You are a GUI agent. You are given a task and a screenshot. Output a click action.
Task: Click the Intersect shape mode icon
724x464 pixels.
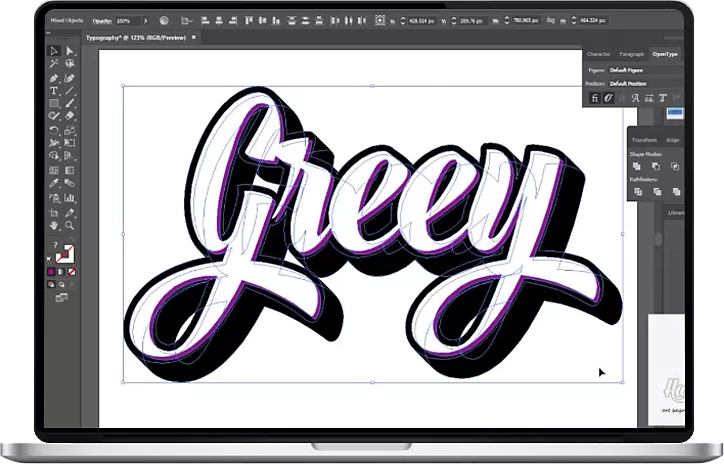(x=675, y=166)
